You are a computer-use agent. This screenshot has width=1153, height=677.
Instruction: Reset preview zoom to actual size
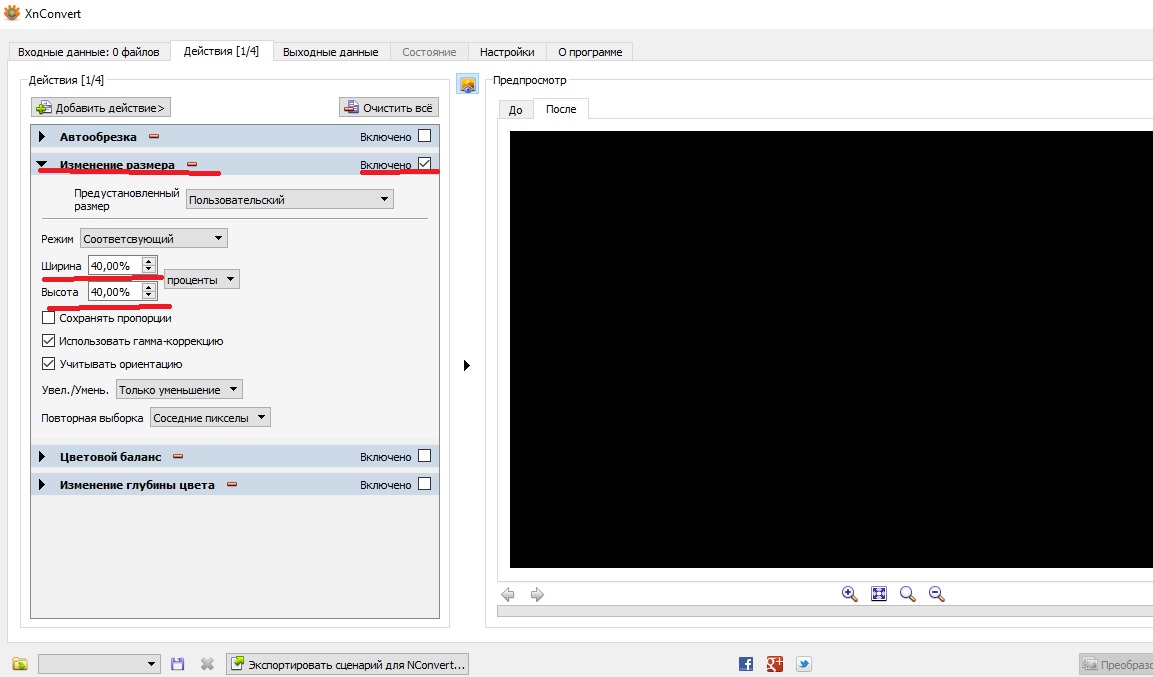click(907, 594)
